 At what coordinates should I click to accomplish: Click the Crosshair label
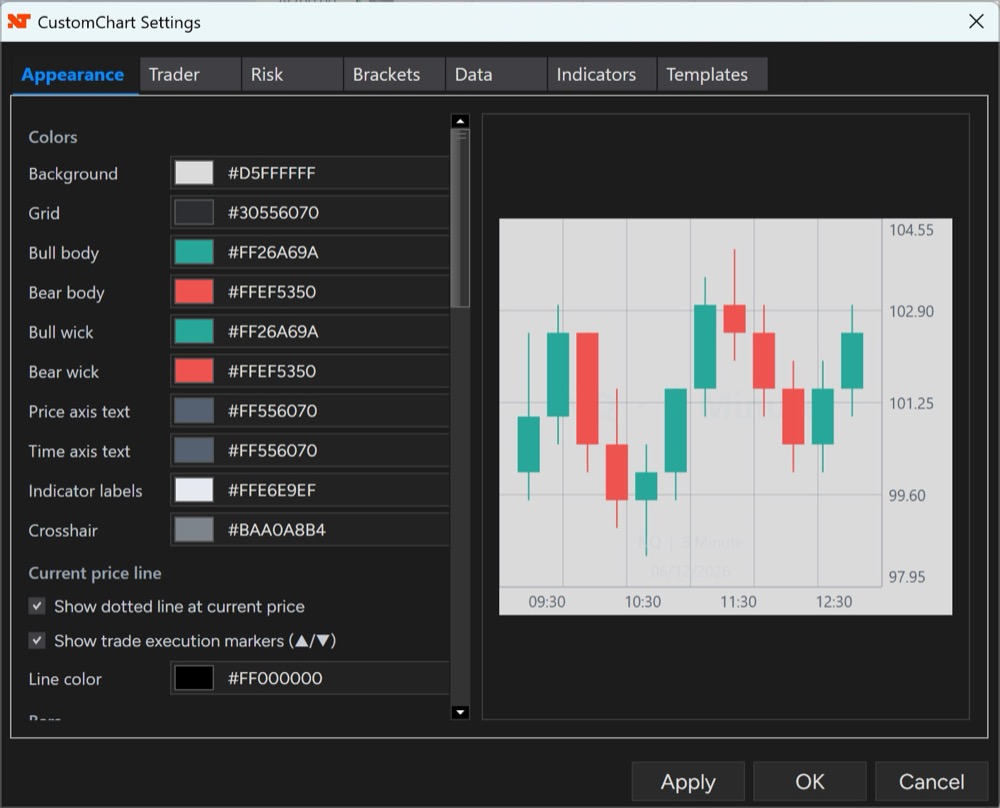pos(63,531)
